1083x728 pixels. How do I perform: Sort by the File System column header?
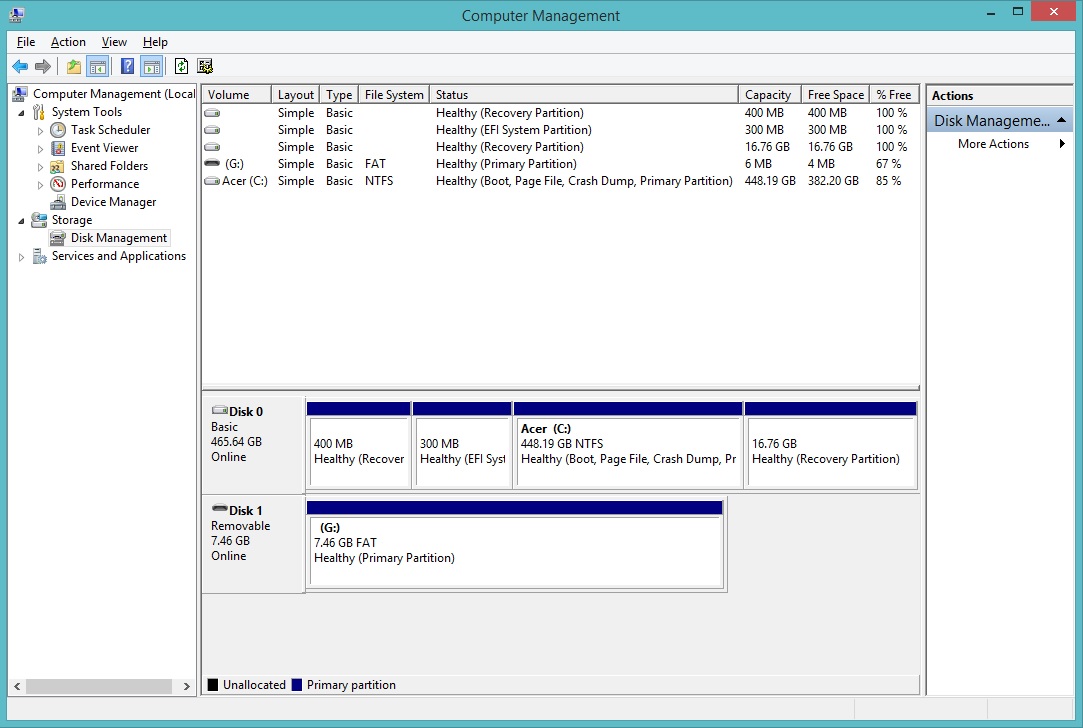pos(394,95)
